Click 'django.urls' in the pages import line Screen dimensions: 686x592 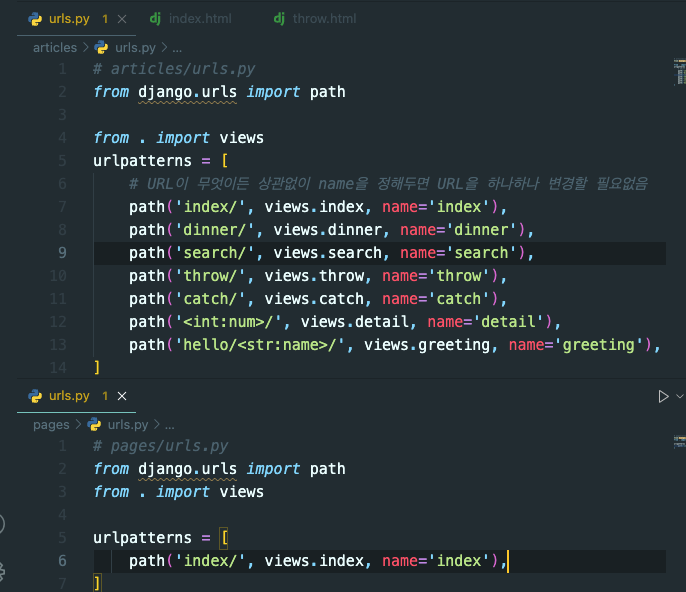coord(187,469)
